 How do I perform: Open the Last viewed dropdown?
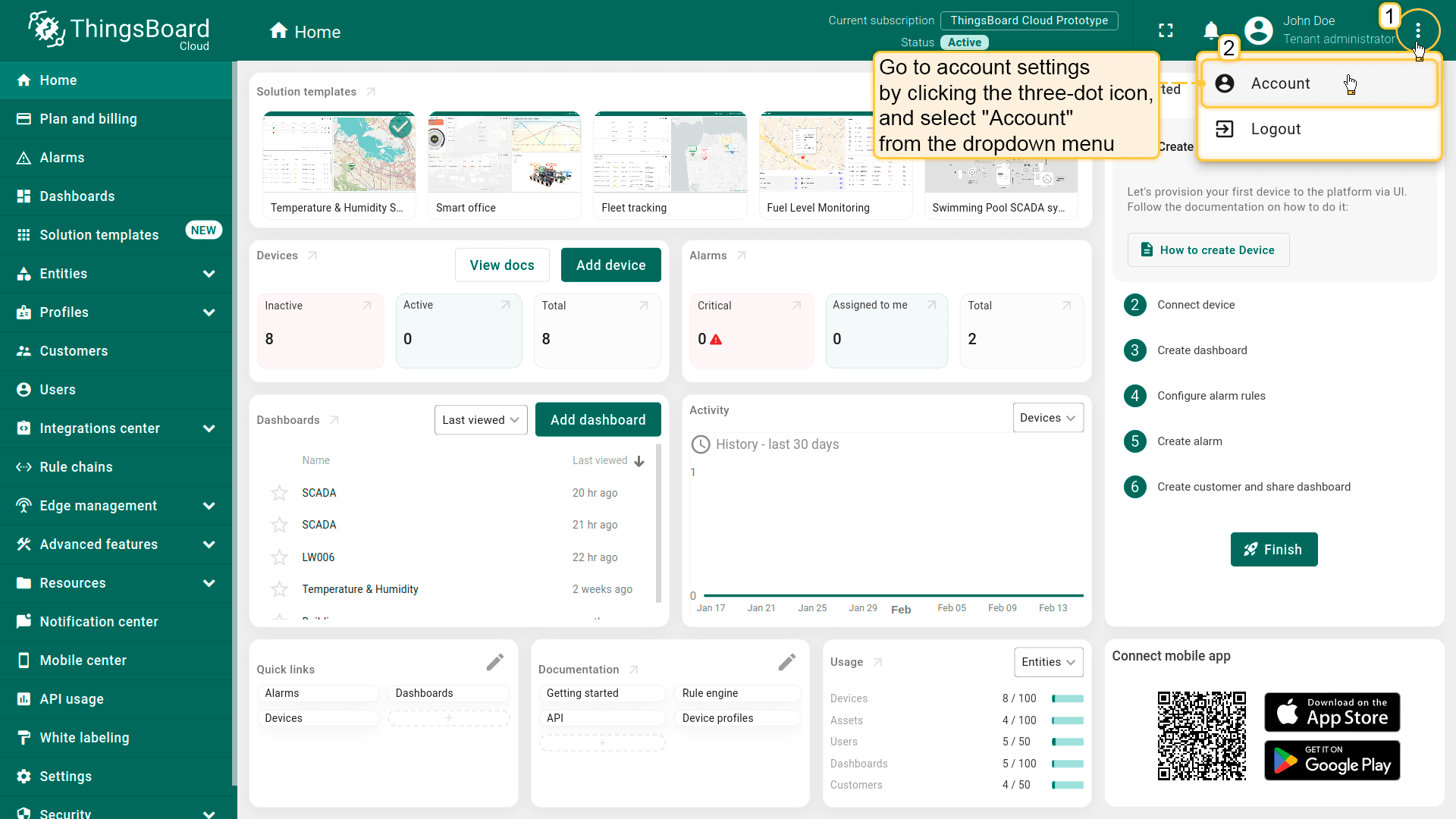coord(480,420)
